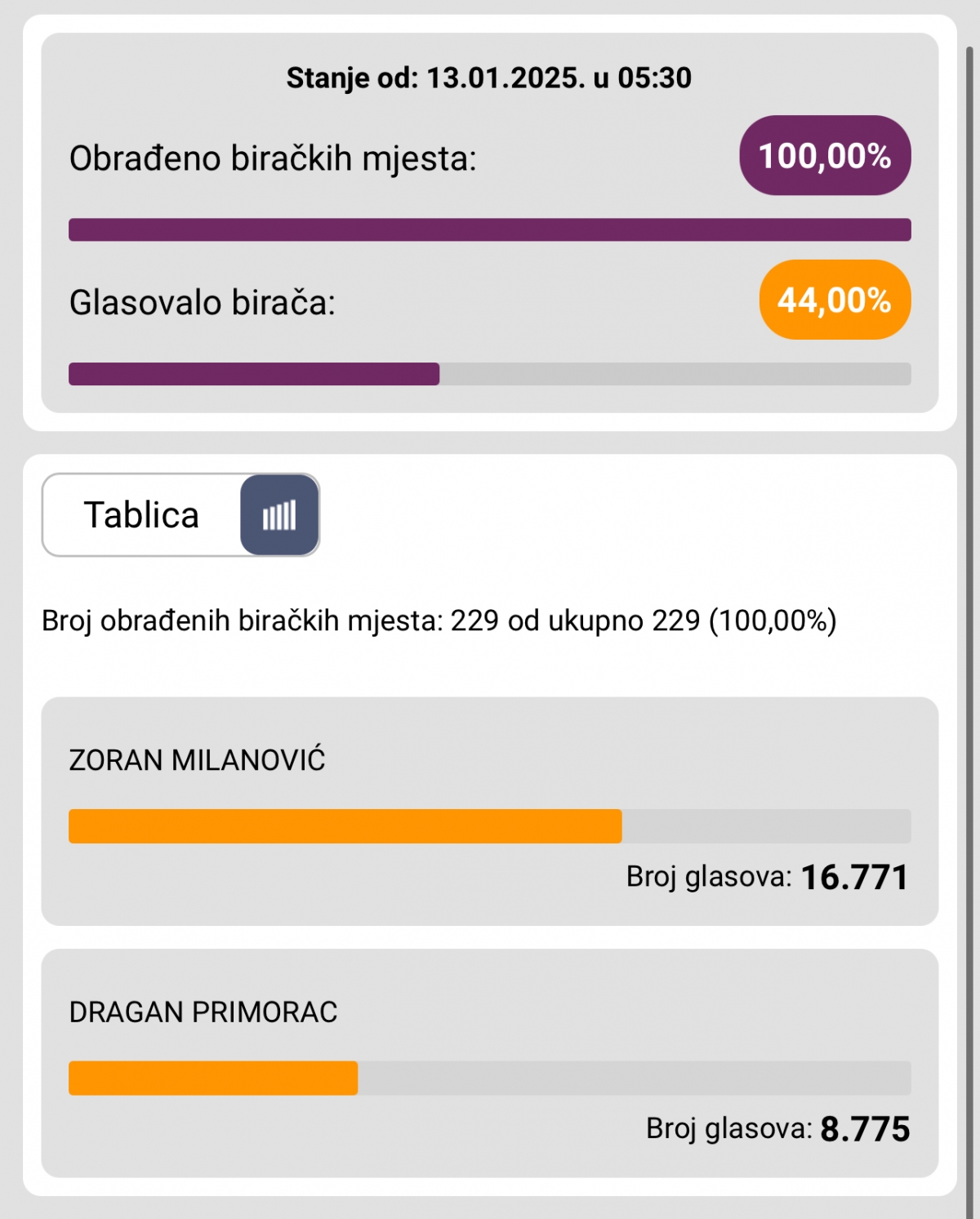Image resolution: width=980 pixels, height=1219 pixels.
Task: Click the unfilled part of turnout bar
Action: [x=675, y=374]
